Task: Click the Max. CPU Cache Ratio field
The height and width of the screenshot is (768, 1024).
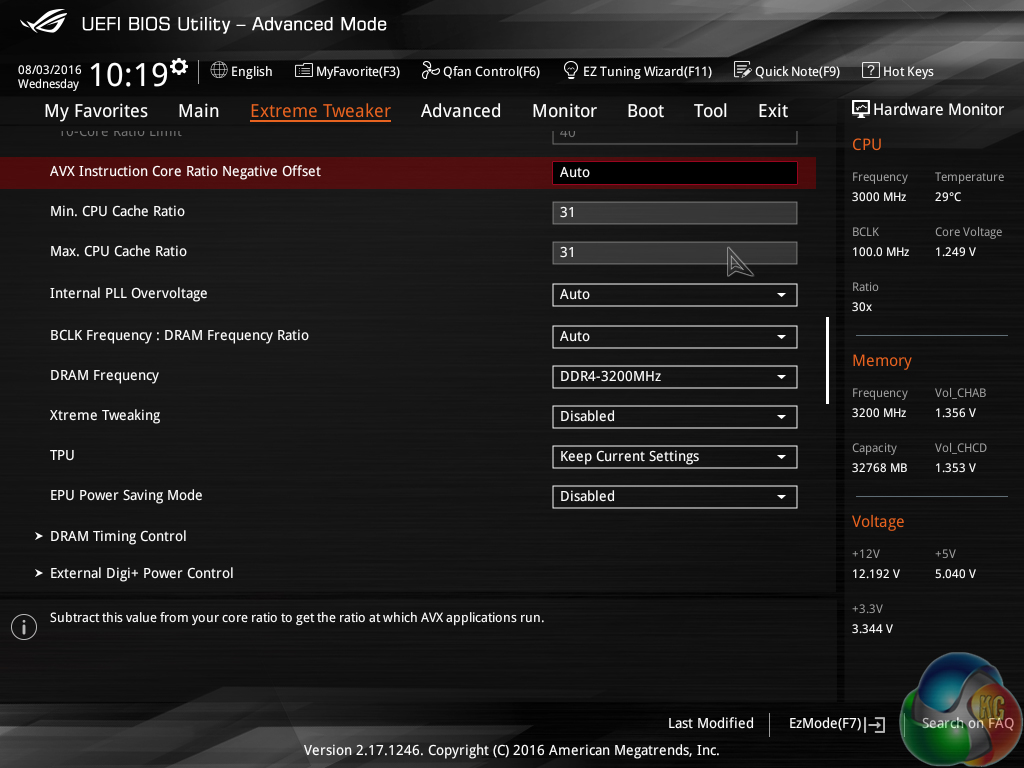Action: [675, 252]
